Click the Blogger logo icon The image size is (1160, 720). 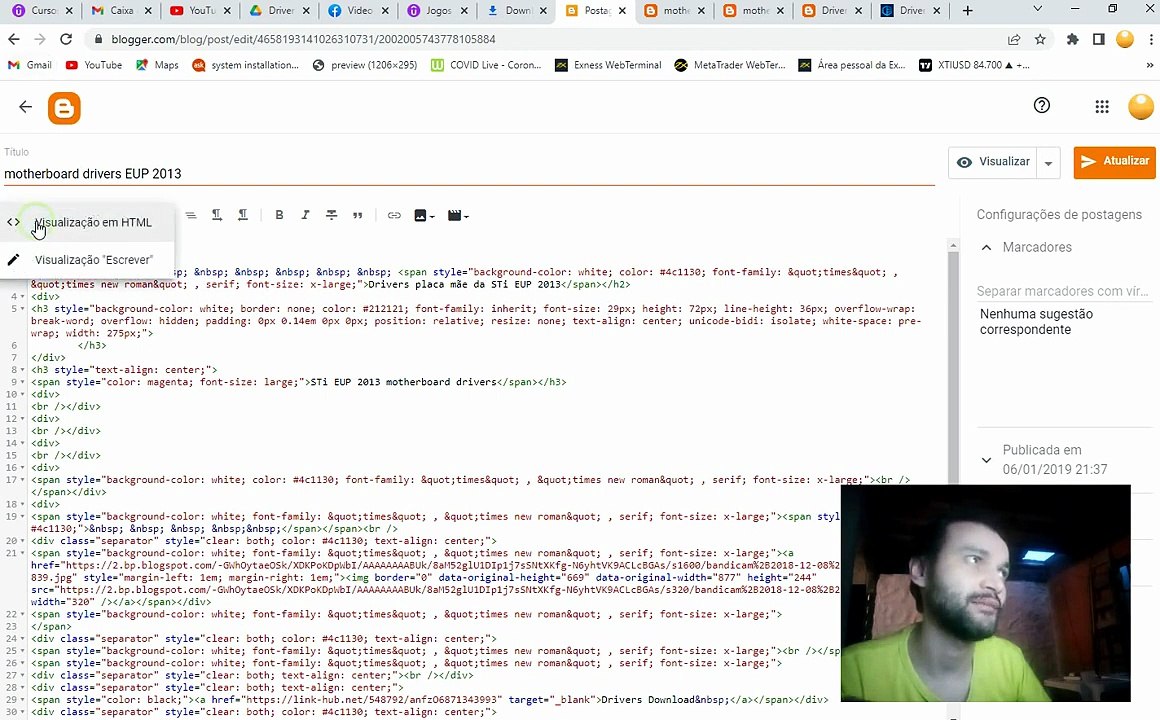(x=64, y=108)
